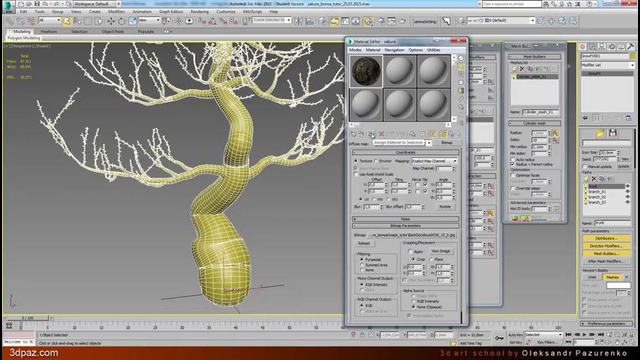Viewport: 640px width, 360px height.
Task: Switch to the Populate ribbon tab
Action: tap(146, 31)
